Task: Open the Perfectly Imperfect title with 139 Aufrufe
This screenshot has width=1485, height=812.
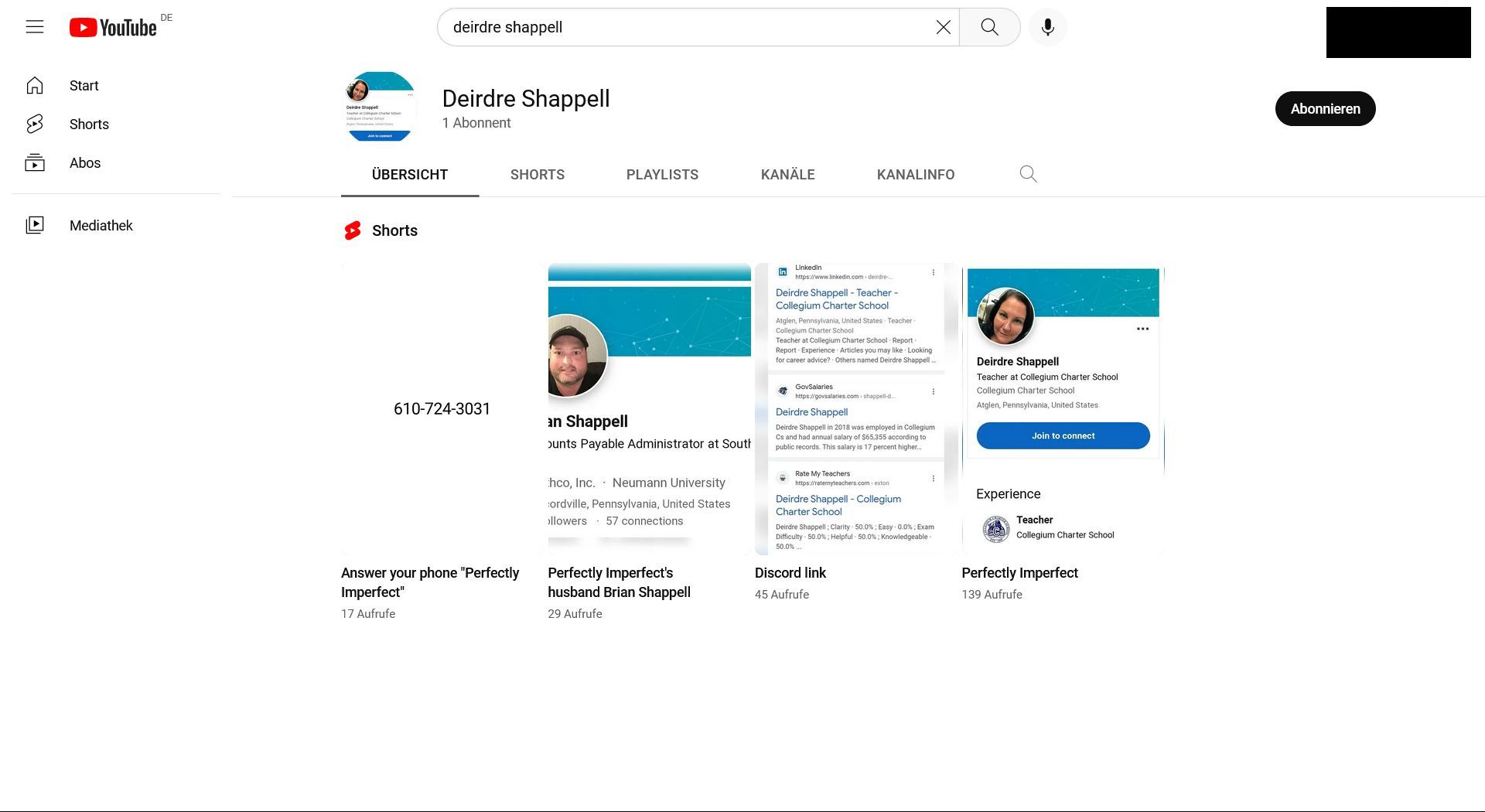Action: pos(1019,573)
